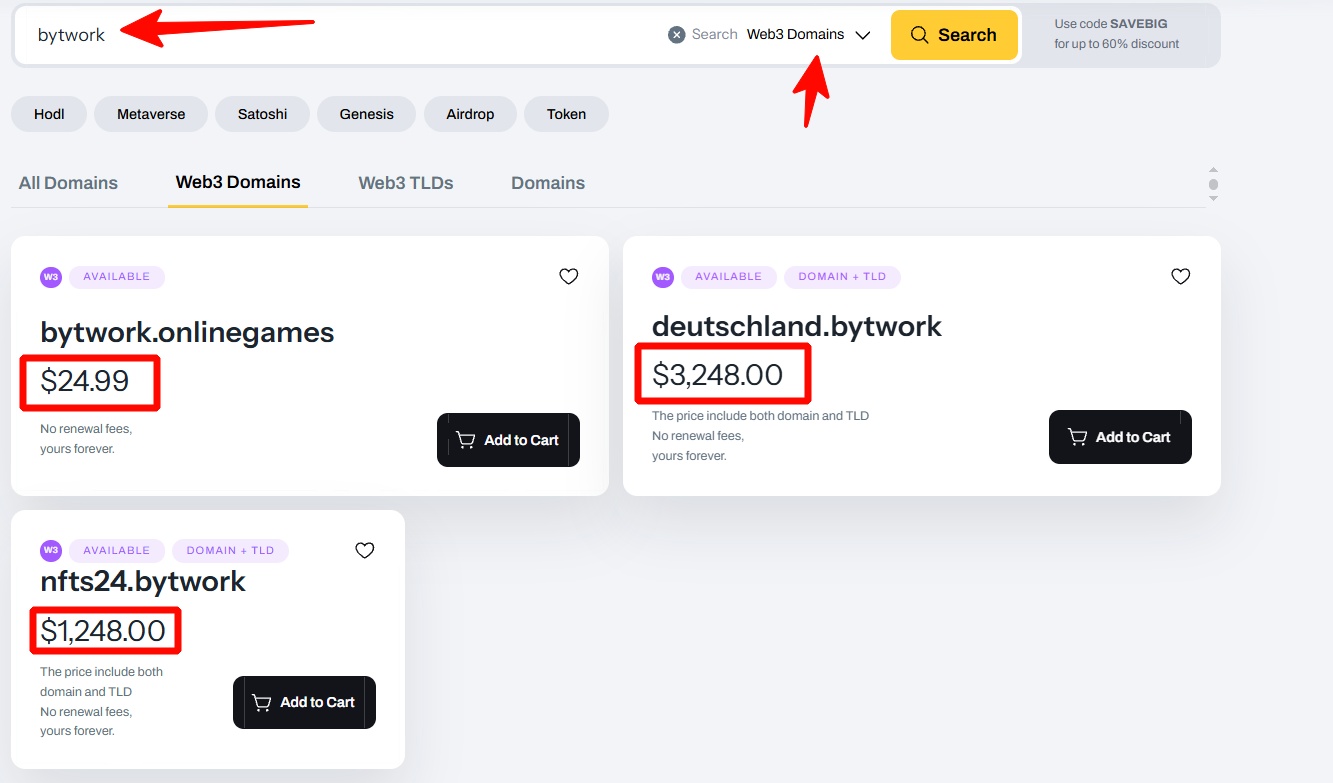The width and height of the screenshot is (1333, 783).
Task: Add nfts24.bytwork to cart
Action: click(x=304, y=702)
